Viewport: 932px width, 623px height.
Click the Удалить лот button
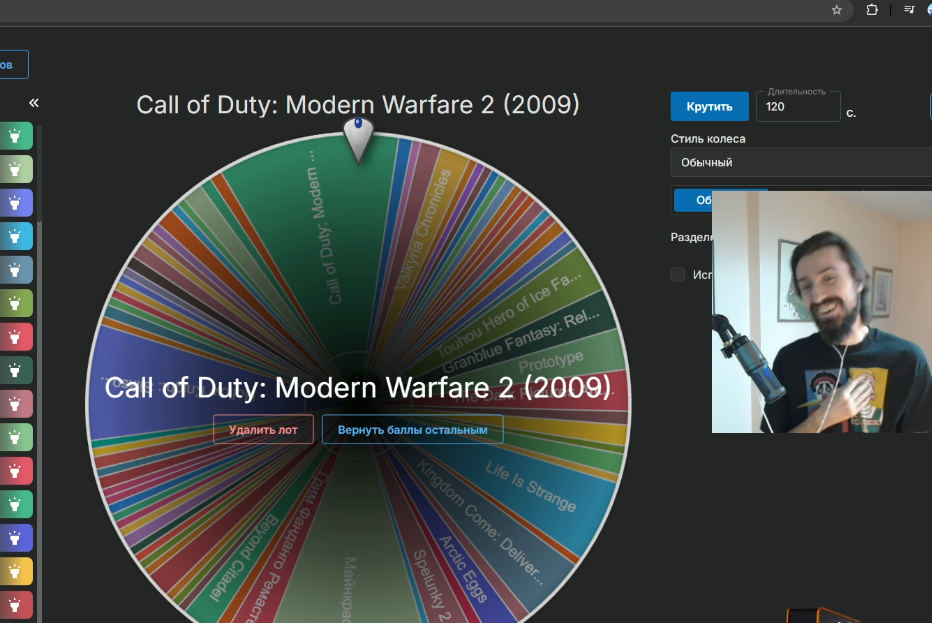click(263, 429)
